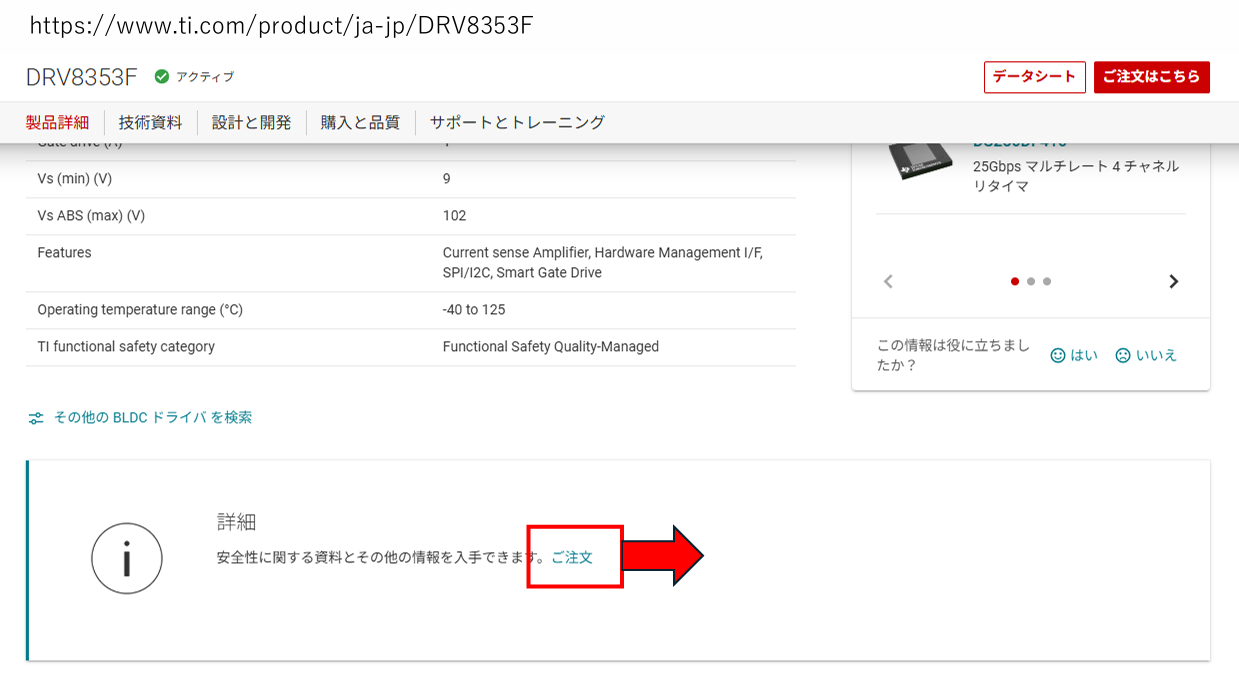Click the いいえ sad-face feedback option
Screen dimensions: 1239x685
(1146, 355)
